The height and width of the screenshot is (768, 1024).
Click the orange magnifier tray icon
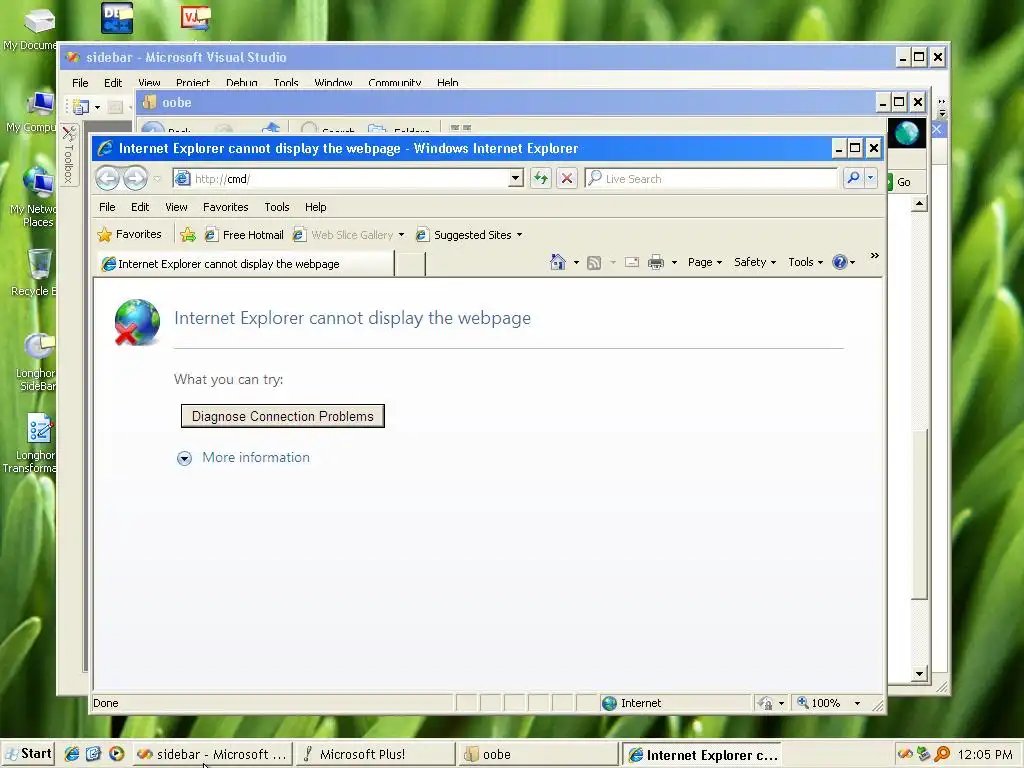[942, 754]
